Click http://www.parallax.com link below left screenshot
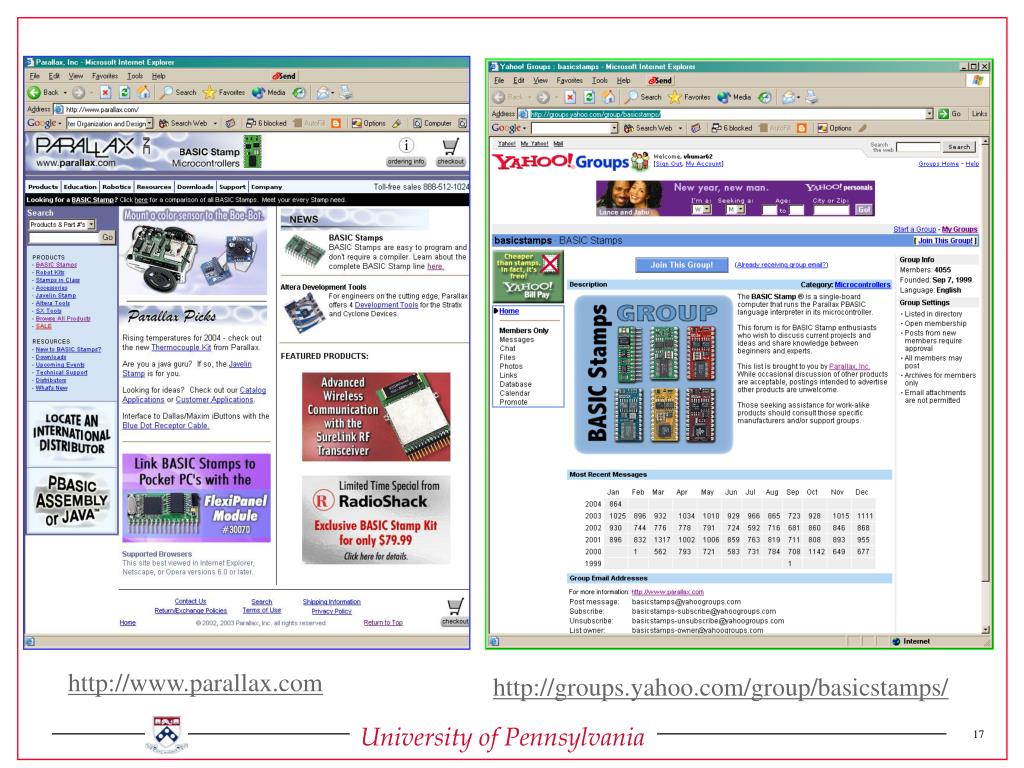The image size is (1024, 768). coord(195,684)
